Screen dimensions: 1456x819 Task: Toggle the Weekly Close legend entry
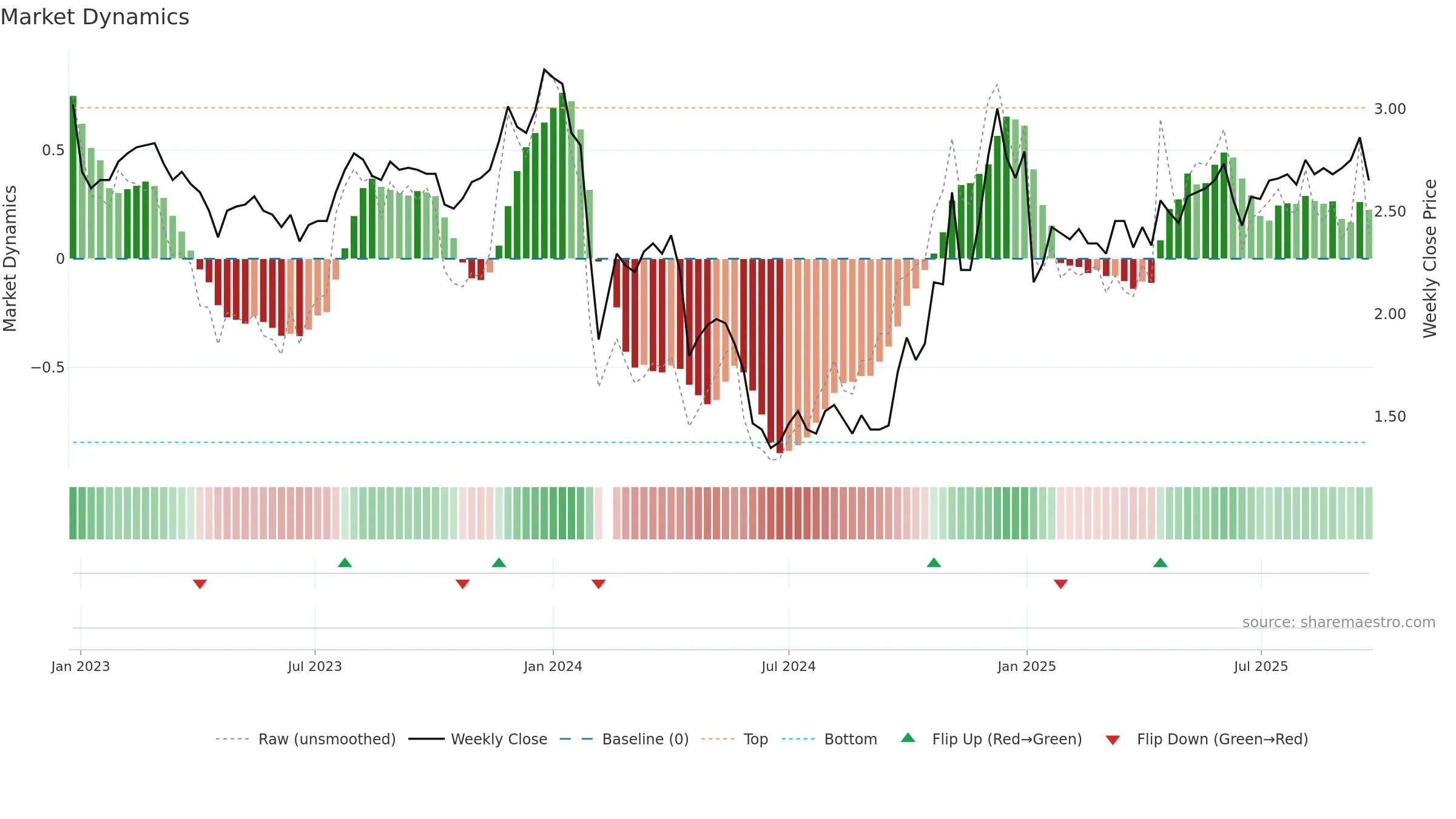tap(477, 739)
